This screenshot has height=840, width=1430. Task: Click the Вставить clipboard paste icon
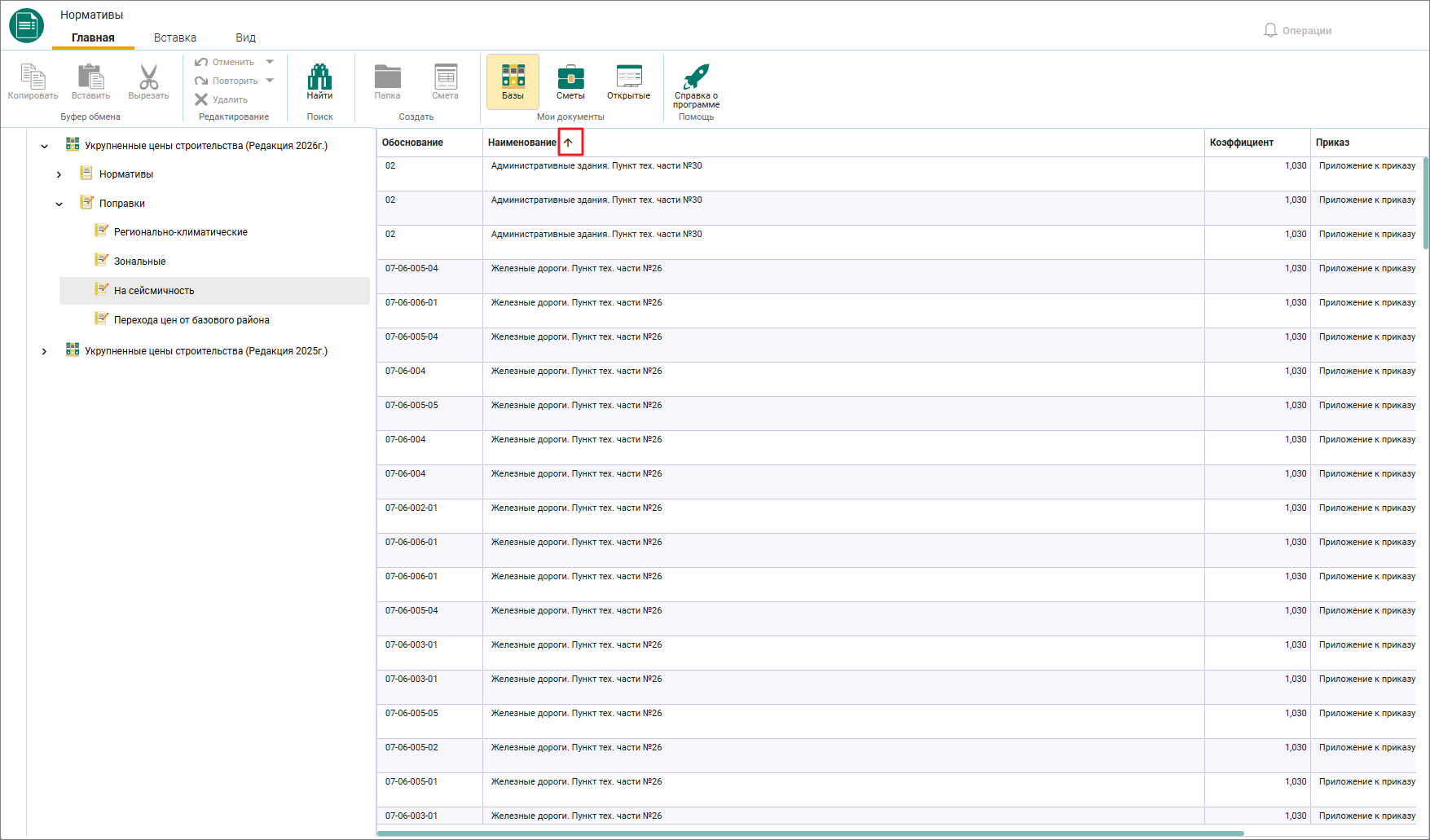[x=90, y=77]
